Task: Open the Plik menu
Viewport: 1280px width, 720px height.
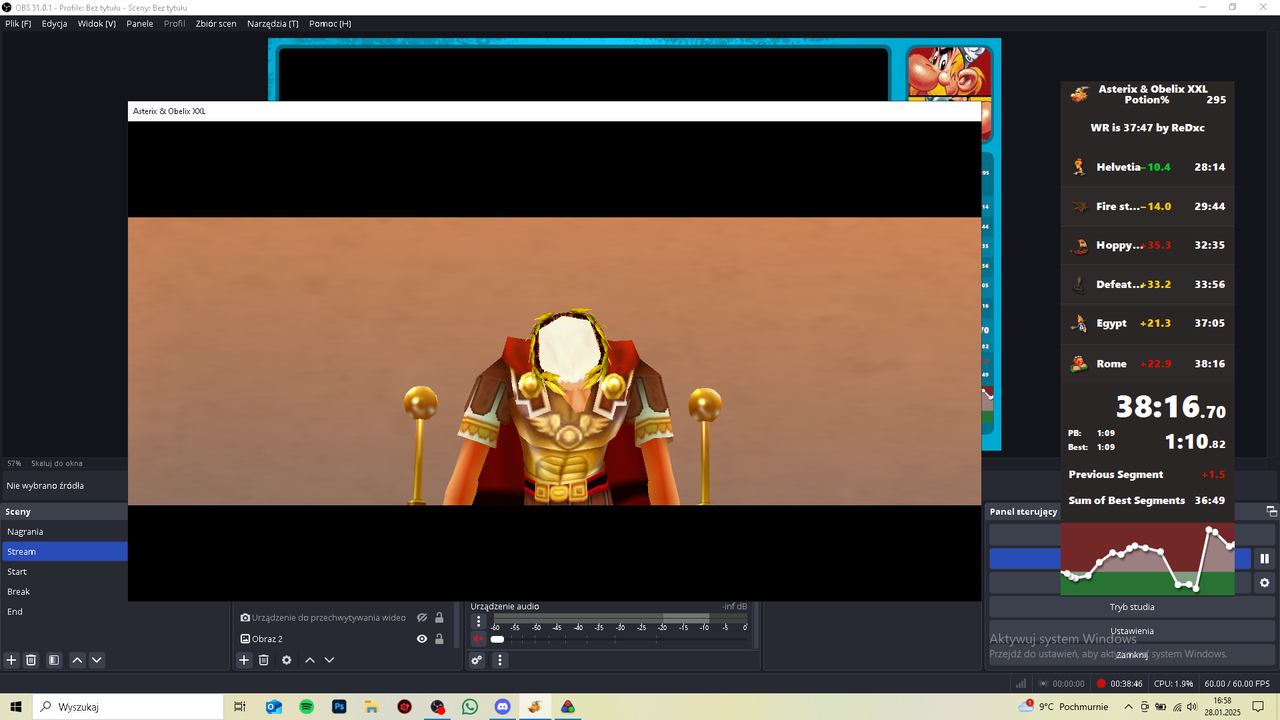Action: click(18, 23)
